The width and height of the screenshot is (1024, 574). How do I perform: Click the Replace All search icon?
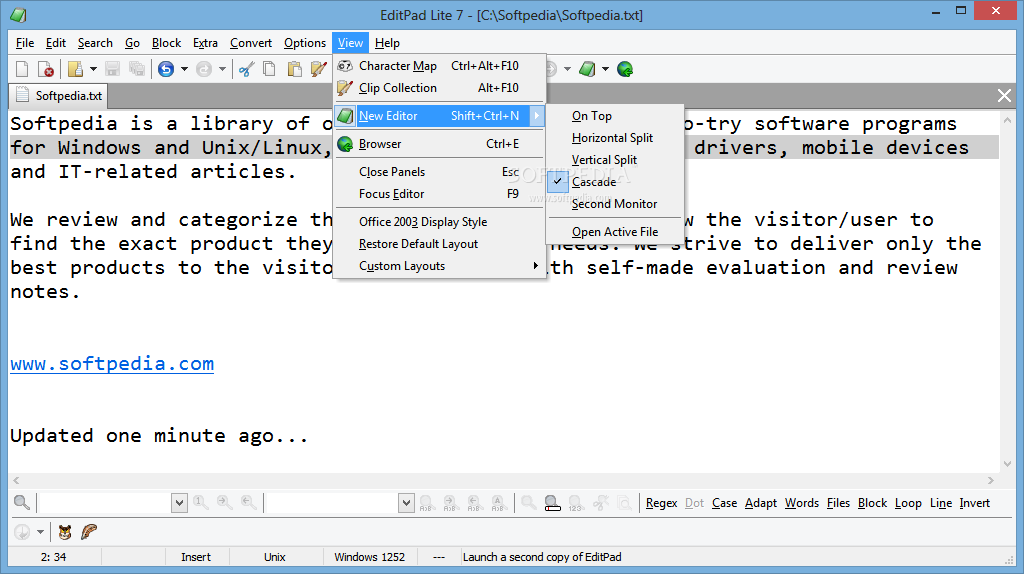[498, 503]
